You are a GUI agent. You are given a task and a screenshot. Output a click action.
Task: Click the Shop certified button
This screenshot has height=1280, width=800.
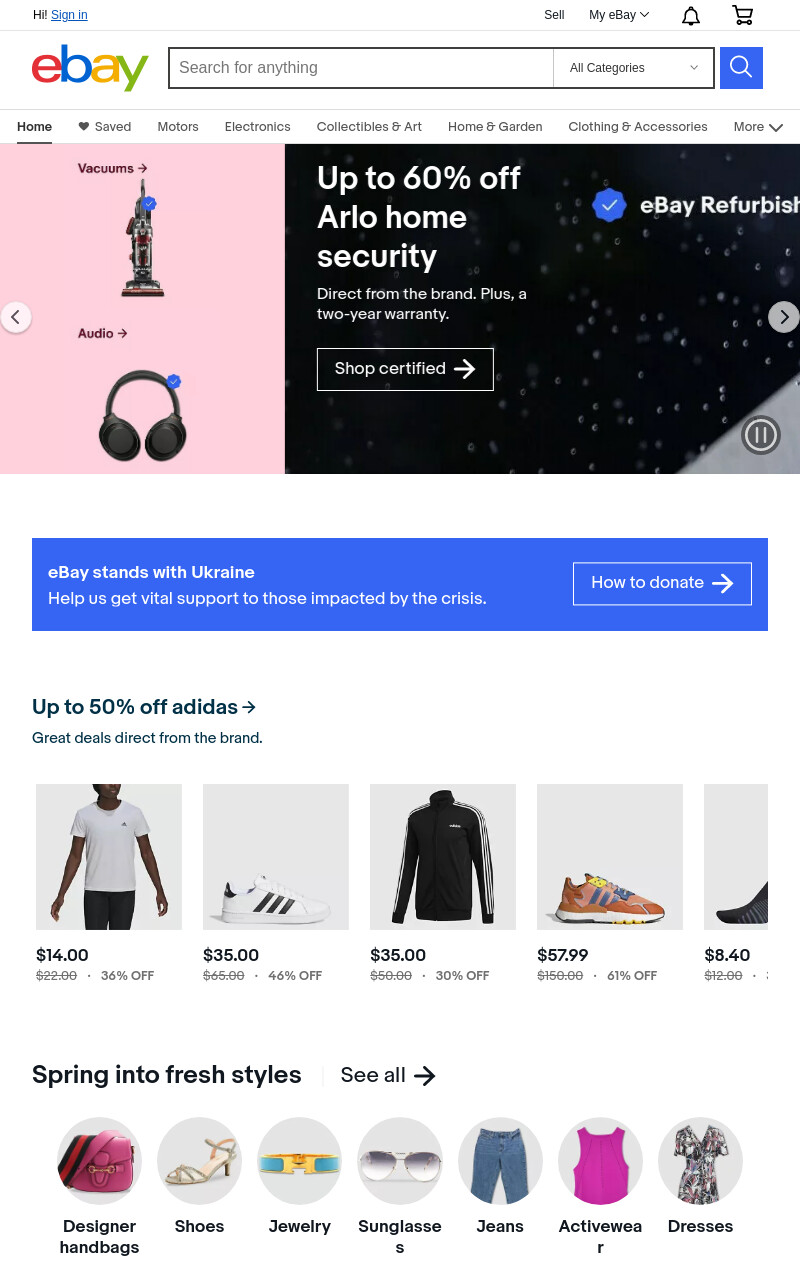[405, 369]
